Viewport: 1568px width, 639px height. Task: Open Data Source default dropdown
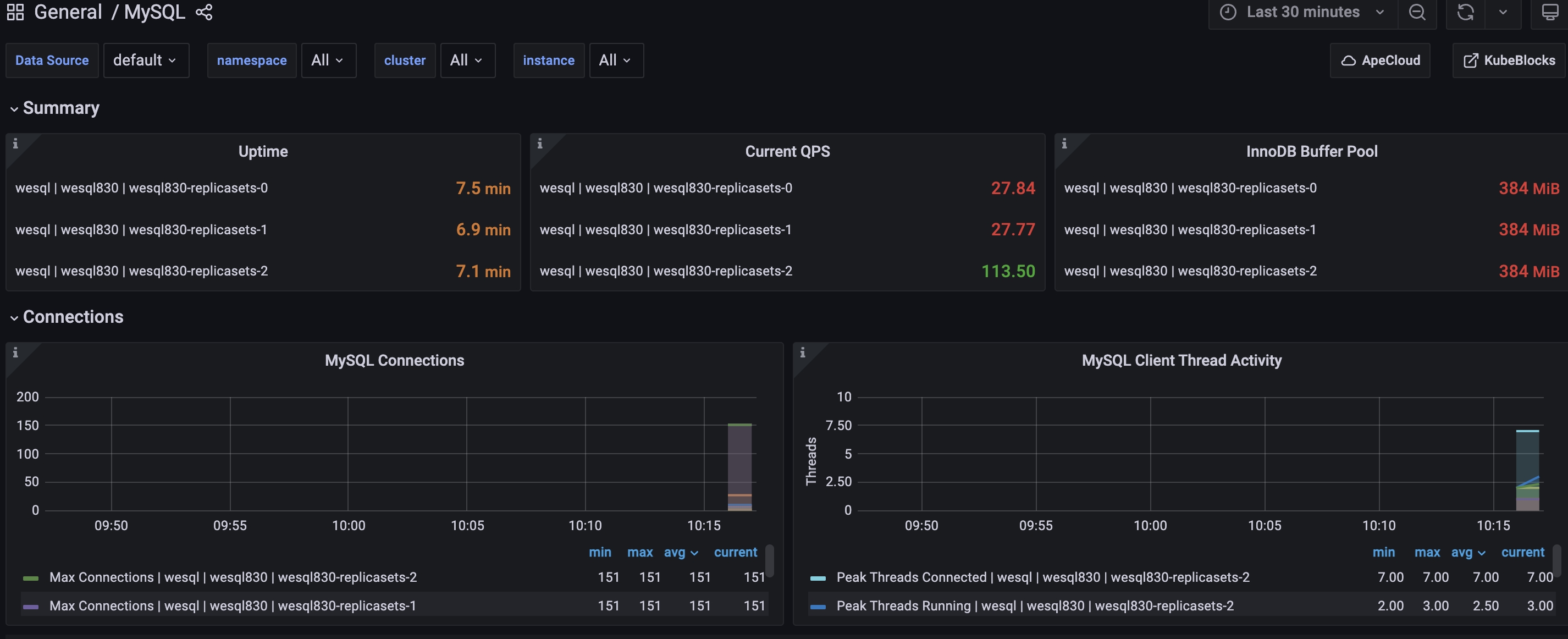[146, 60]
